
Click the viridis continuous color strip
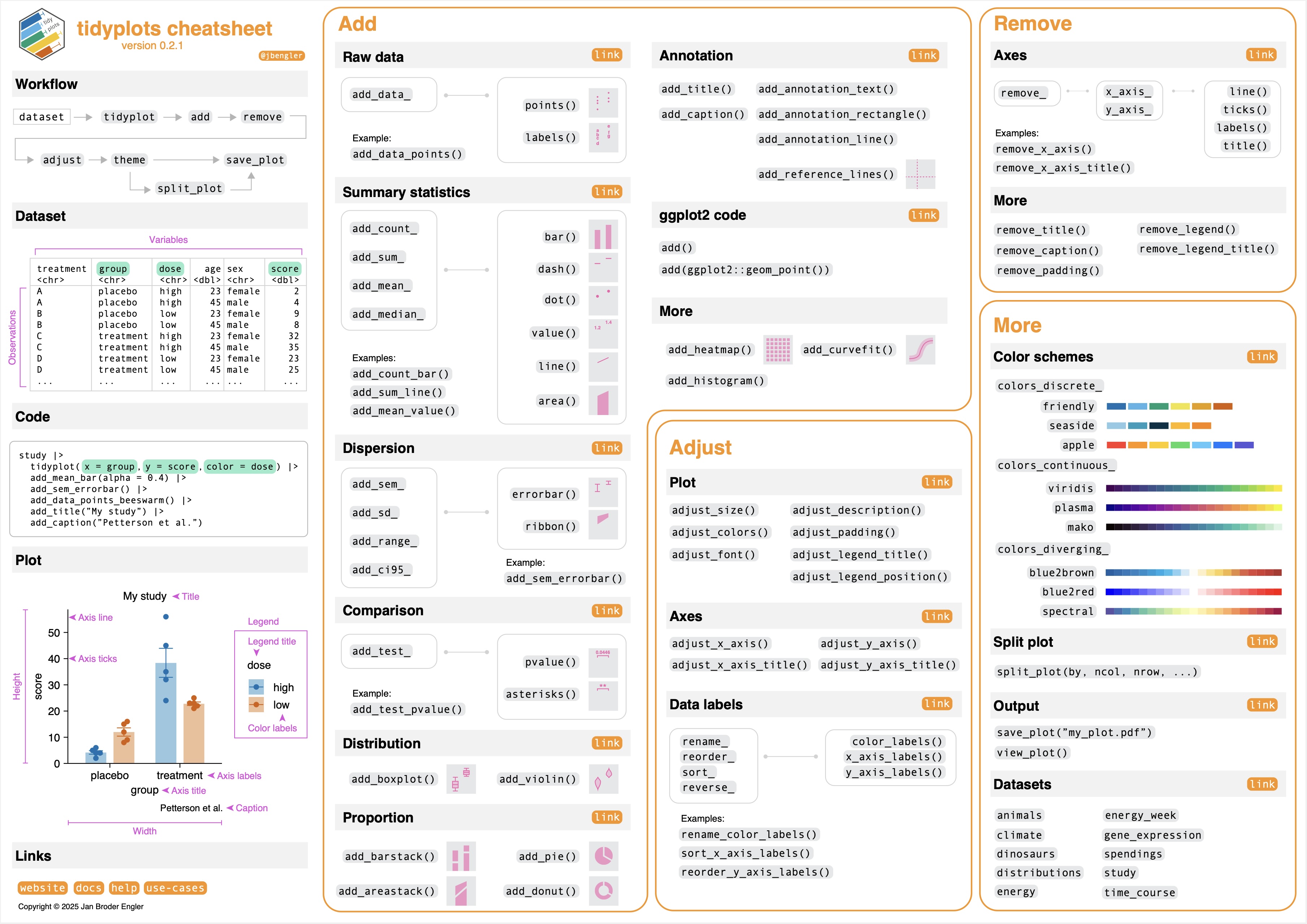point(1194,488)
